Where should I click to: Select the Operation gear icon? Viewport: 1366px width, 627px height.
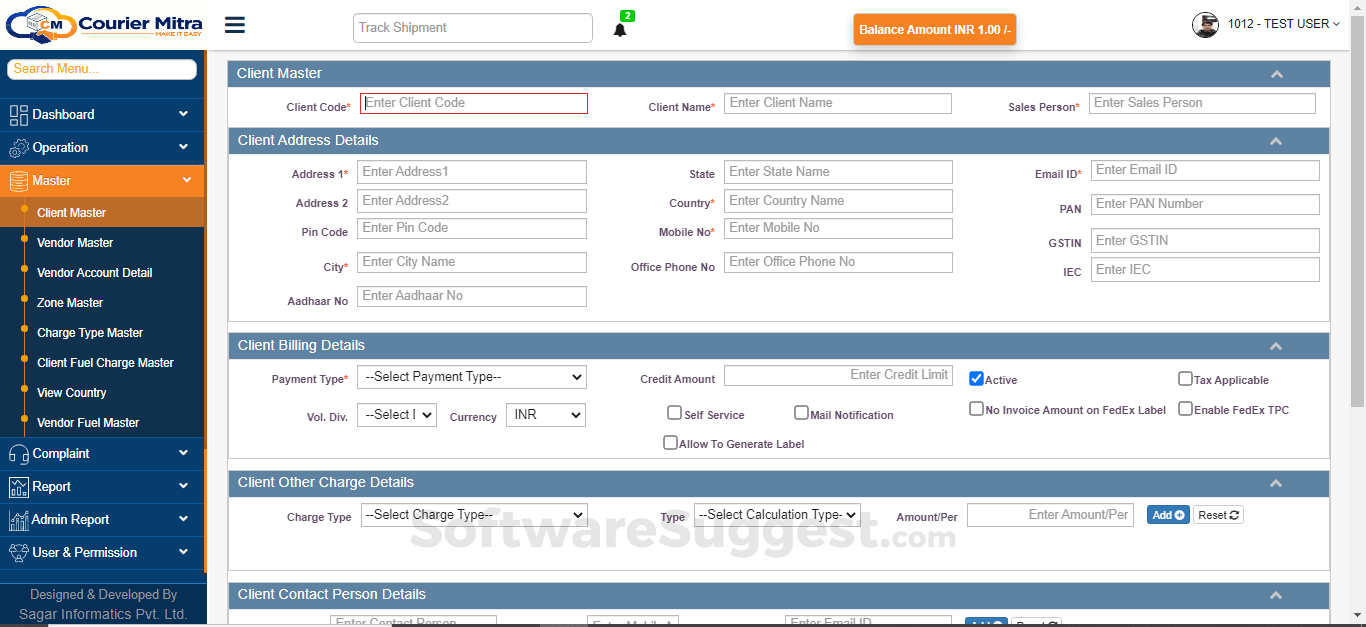click(19, 148)
